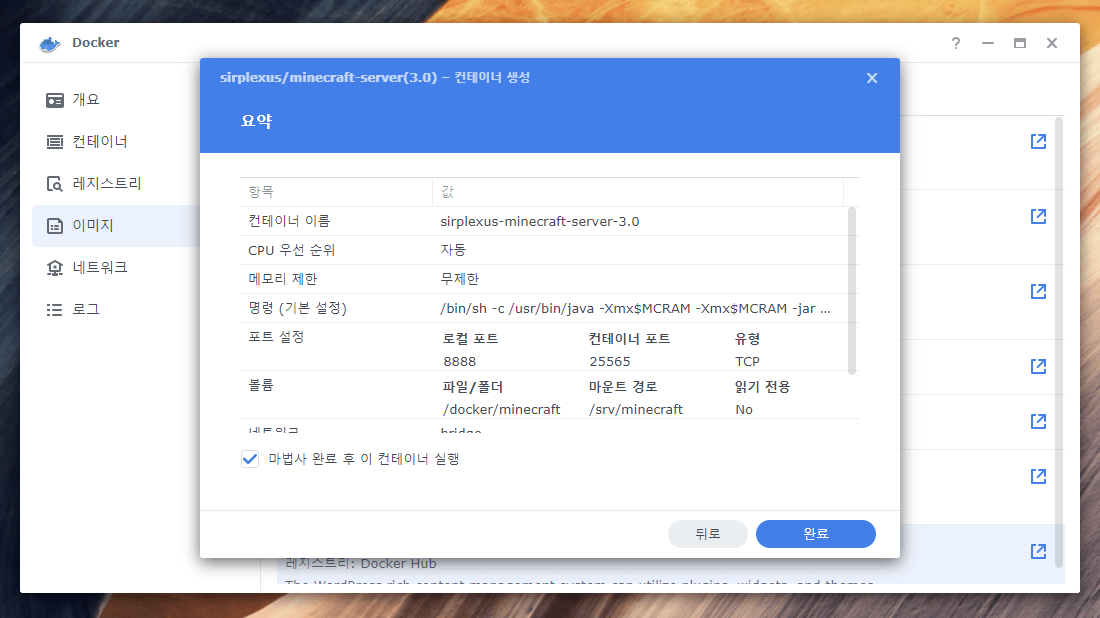Select the /docker/minecraft folder value
The image size is (1100, 618).
pyautogui.click(x=502, y=410)
